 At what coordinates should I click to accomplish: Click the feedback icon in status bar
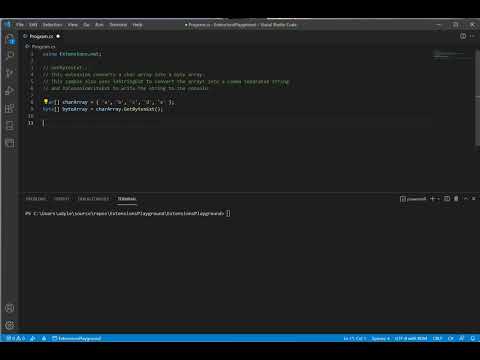(x=462, y=338)
